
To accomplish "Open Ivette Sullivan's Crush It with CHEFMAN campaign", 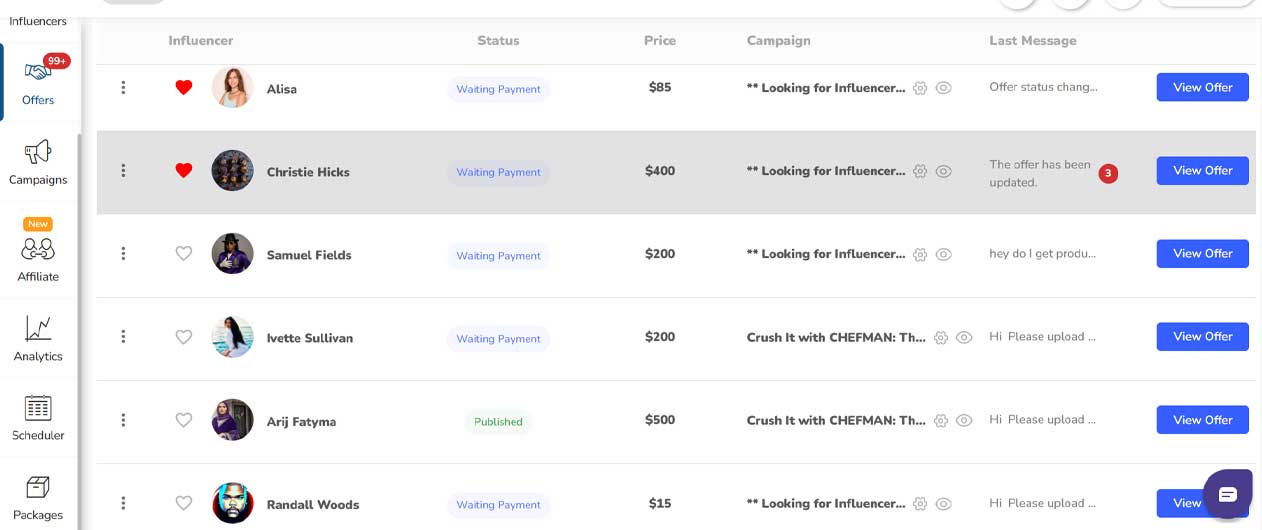I will coord(836,338).
